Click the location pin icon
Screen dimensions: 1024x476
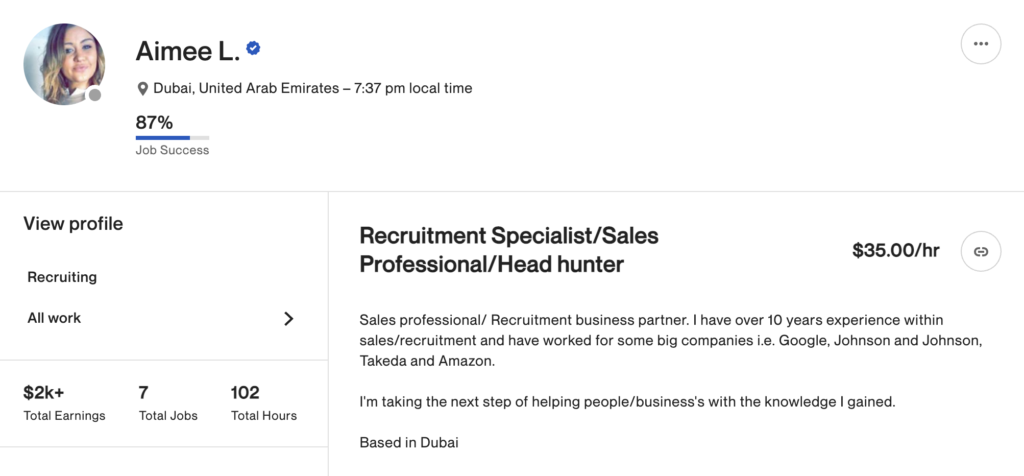[142, 89]
